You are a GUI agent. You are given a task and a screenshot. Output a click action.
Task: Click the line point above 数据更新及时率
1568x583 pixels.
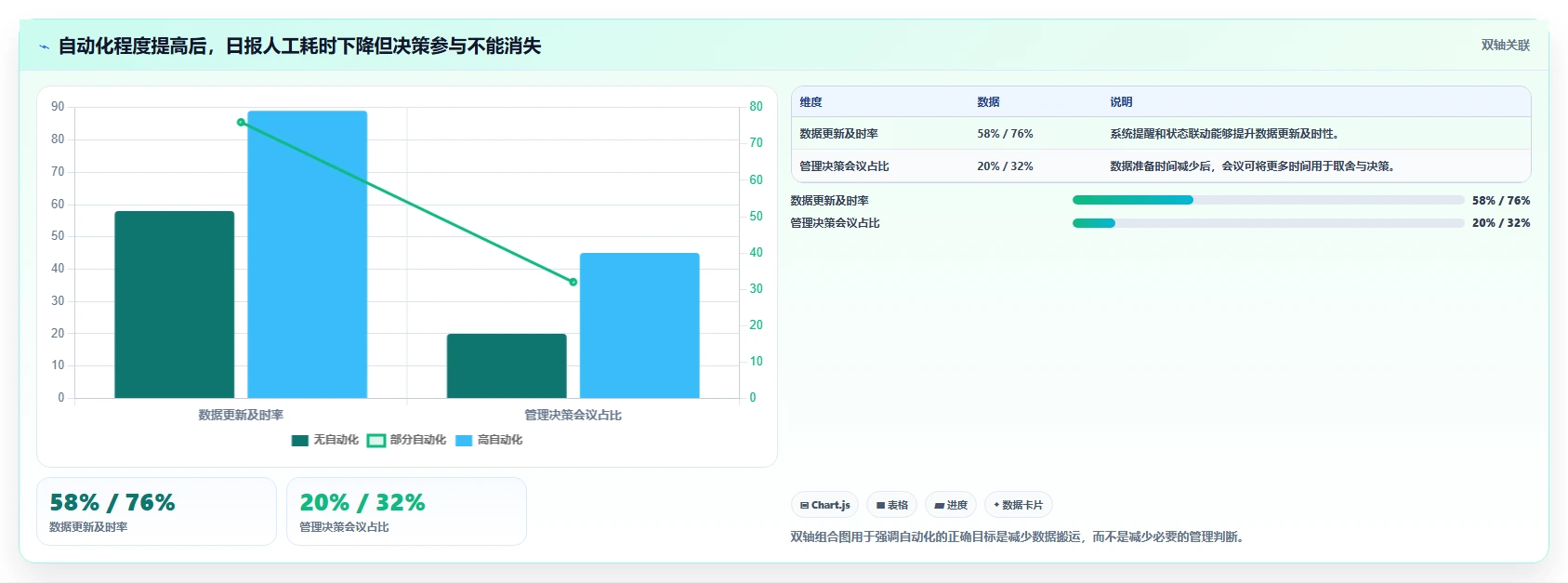click(241, 122)
